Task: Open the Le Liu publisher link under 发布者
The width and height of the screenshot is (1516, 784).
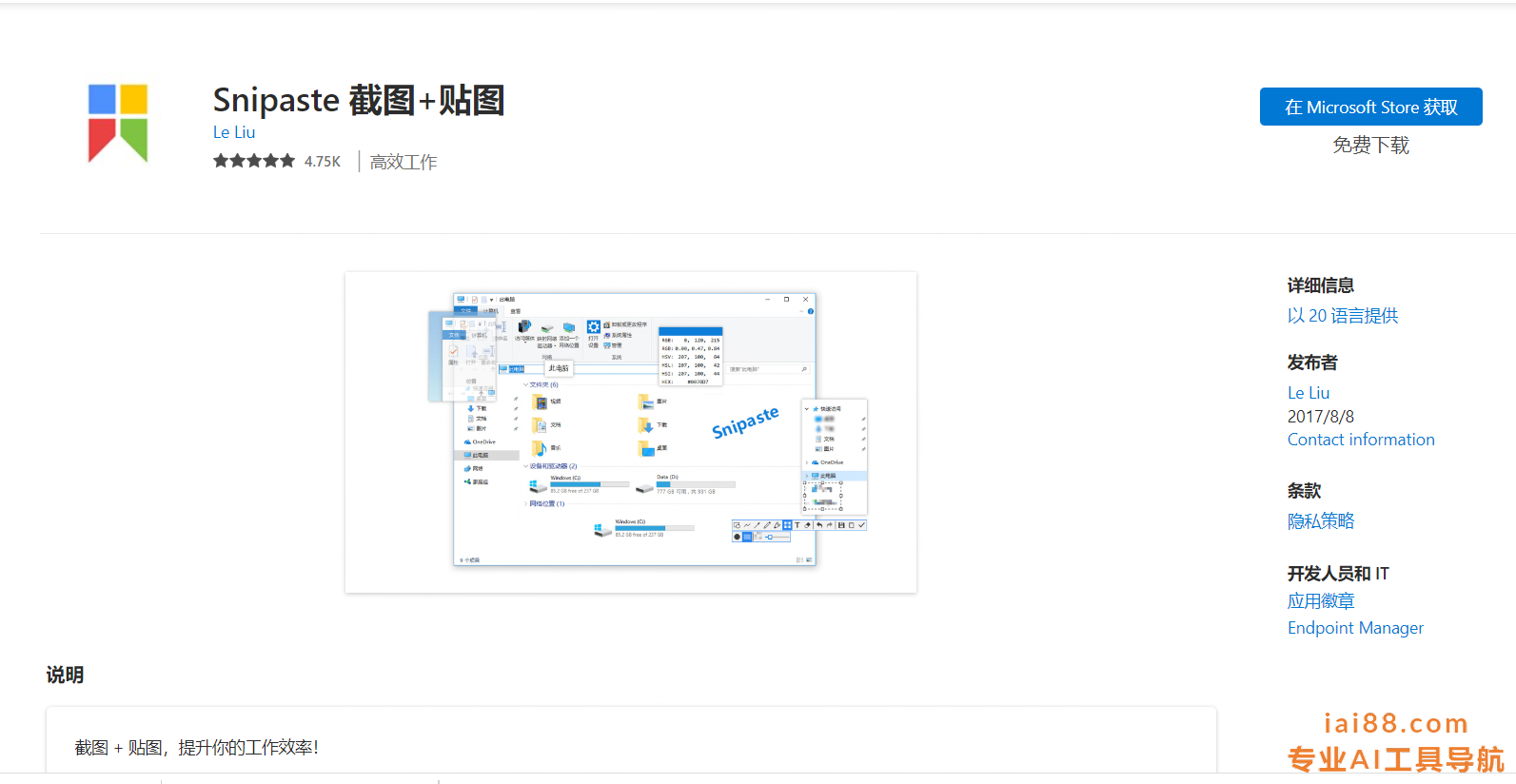Action: pyautogui.click(x=1309, y=393)
